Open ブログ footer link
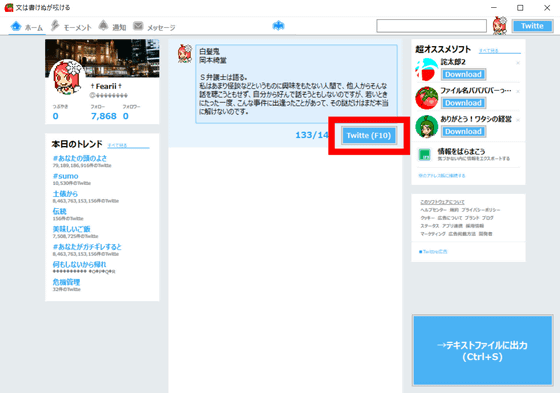560x393 pixels. [x=488, y=218]
